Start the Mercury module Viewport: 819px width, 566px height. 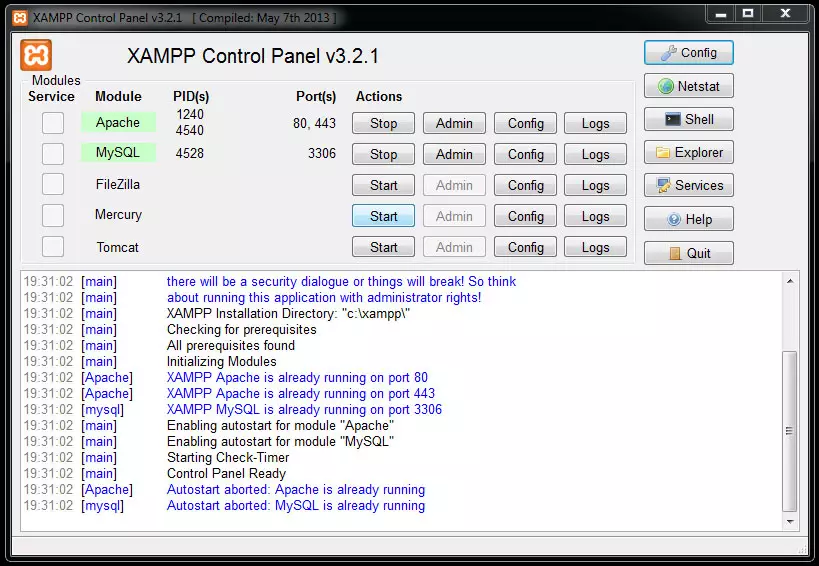pos(383,216)
